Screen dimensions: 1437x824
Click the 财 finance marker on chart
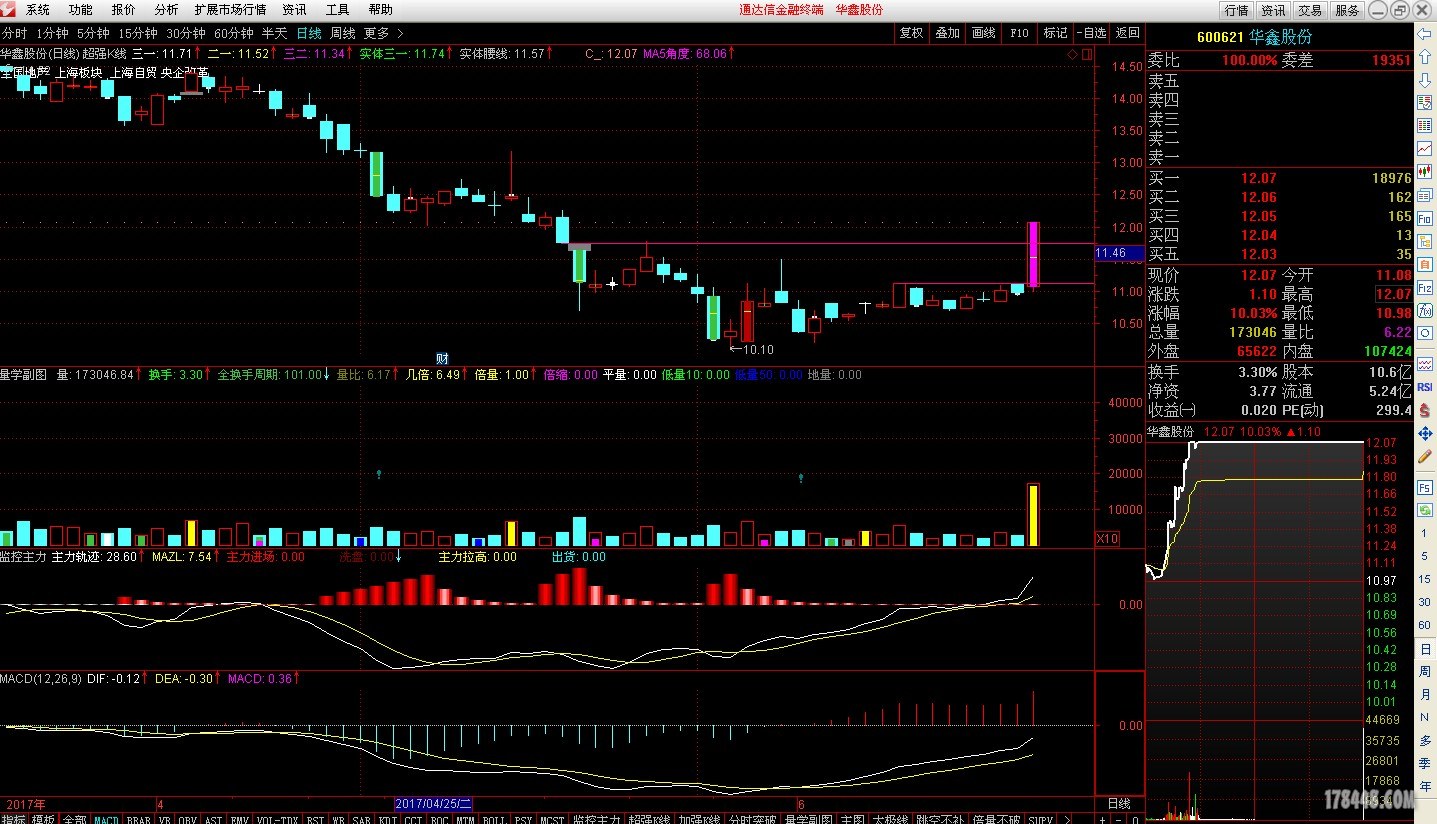tap(442, 358)
